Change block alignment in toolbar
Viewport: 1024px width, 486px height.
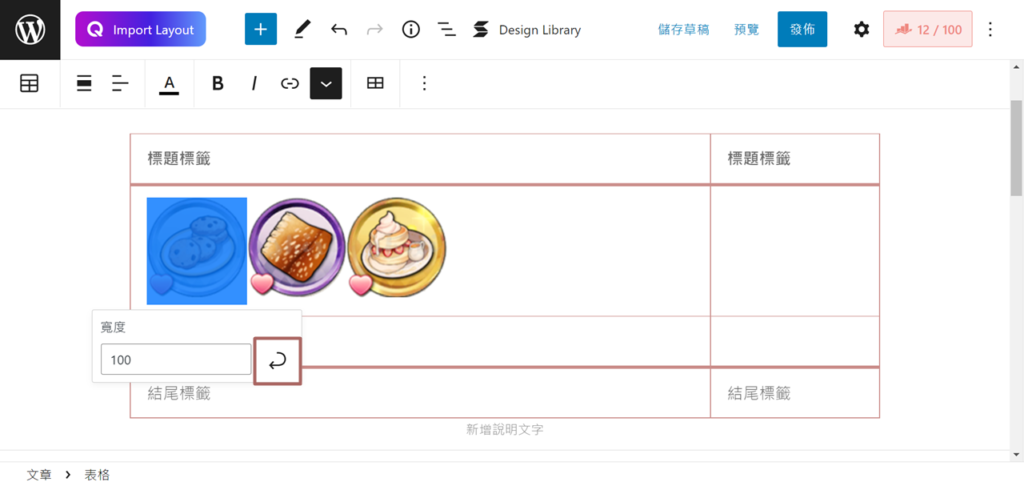tap(84, 83)
